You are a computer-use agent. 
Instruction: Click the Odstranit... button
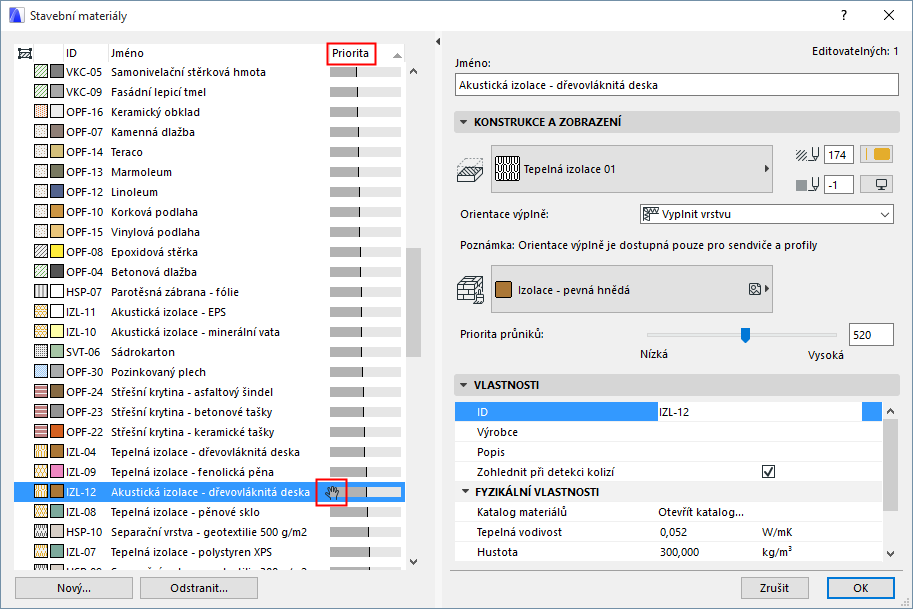click(199, 588)
